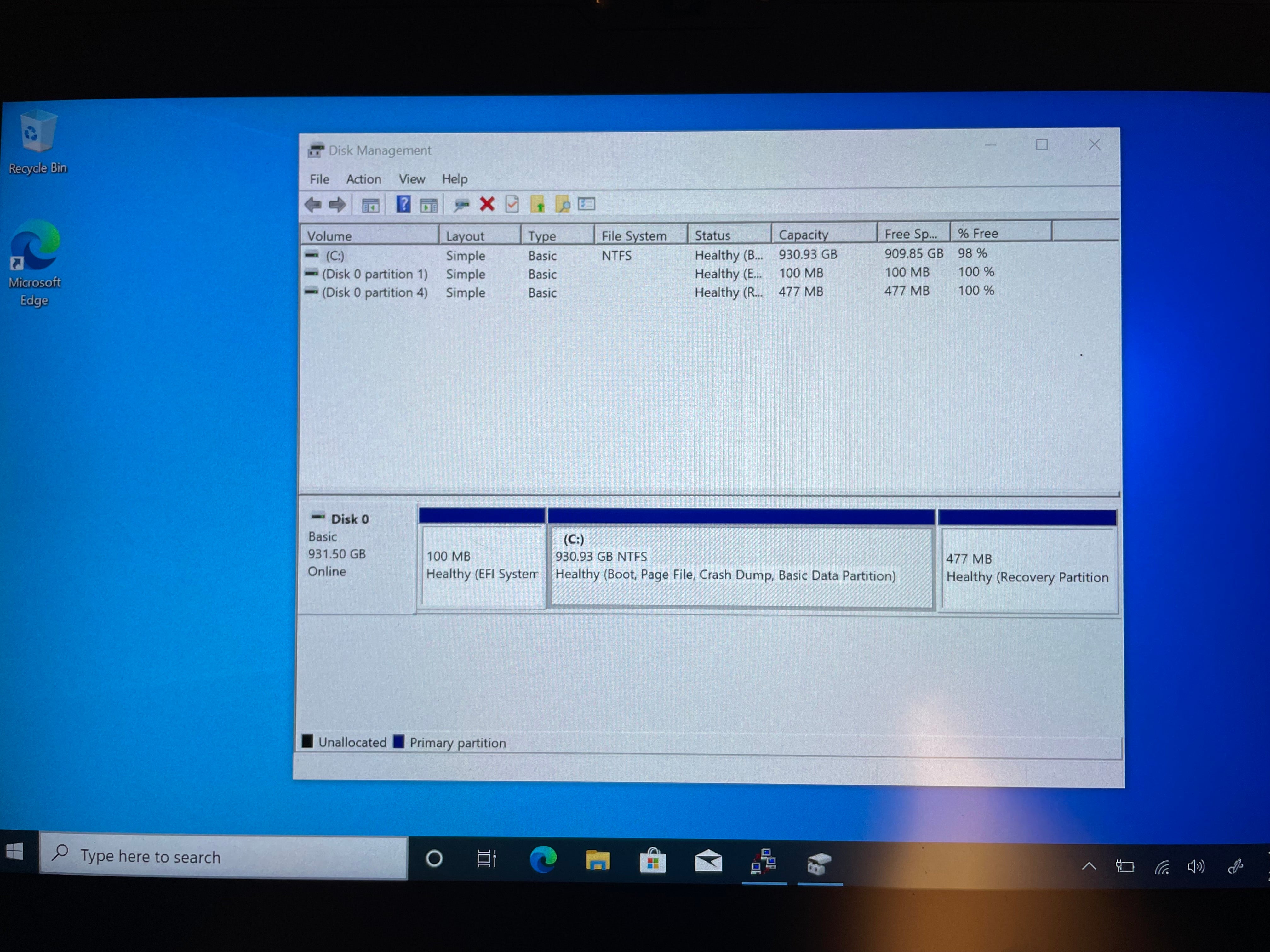
Task: Click the connect/rescan disk toolbar icon
Action: [462, 204]
